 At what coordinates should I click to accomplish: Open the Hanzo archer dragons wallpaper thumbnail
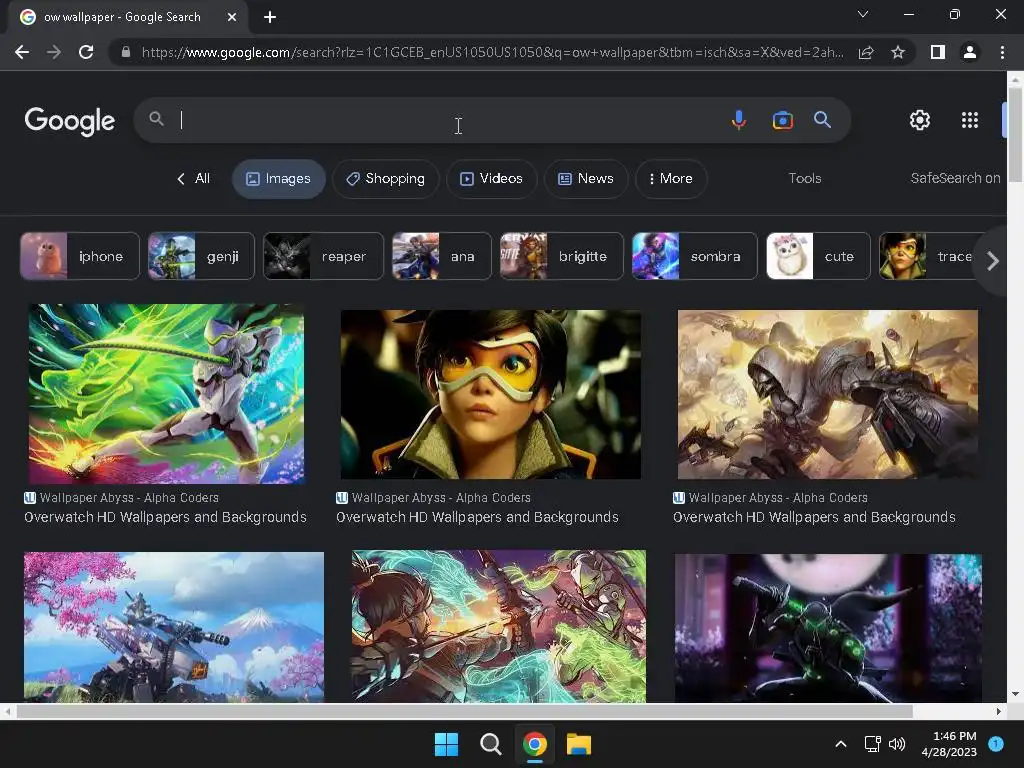[499, 626]
